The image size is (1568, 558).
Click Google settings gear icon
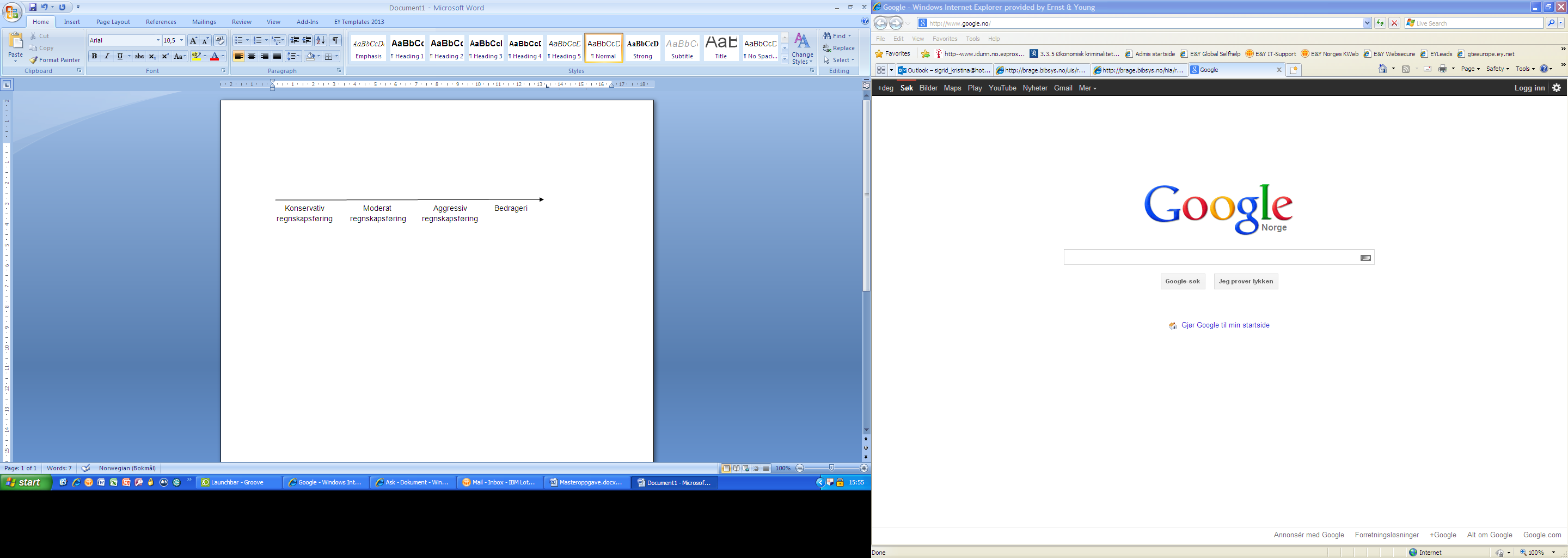(x=1557, y=88)
